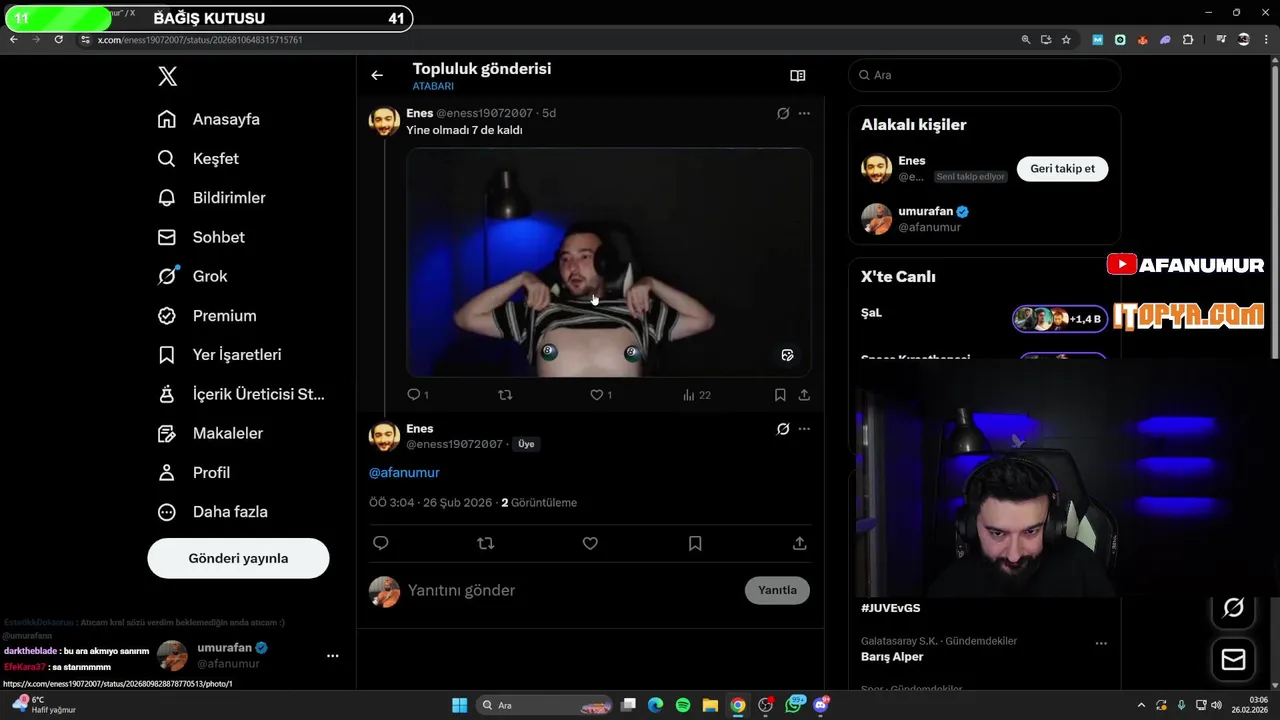Open Discord from the taskbar

(x=821, y=705)
